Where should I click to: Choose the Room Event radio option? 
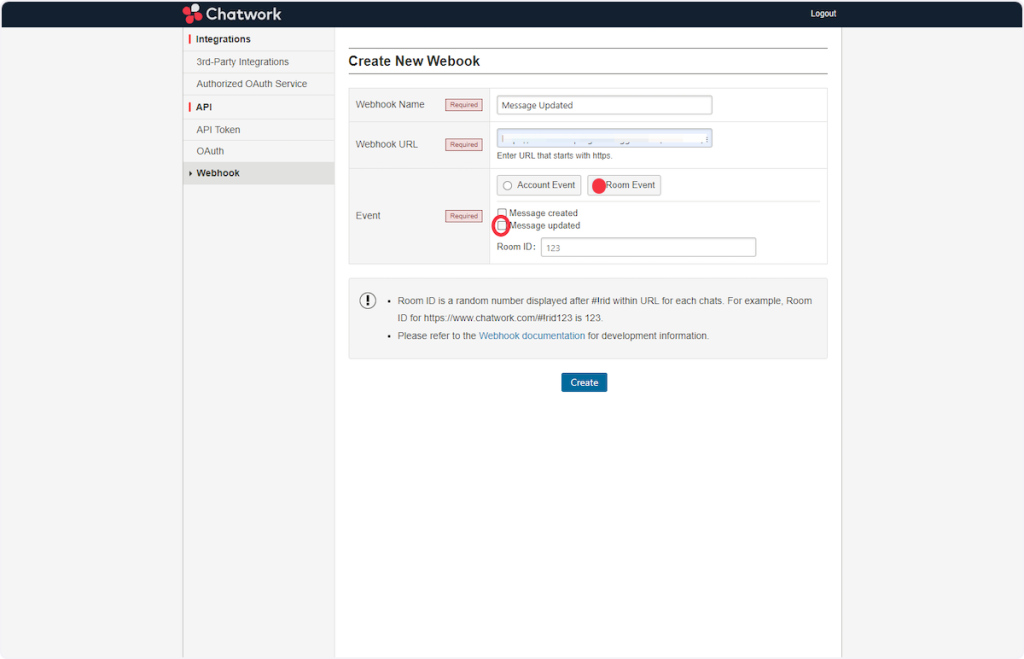599,186
